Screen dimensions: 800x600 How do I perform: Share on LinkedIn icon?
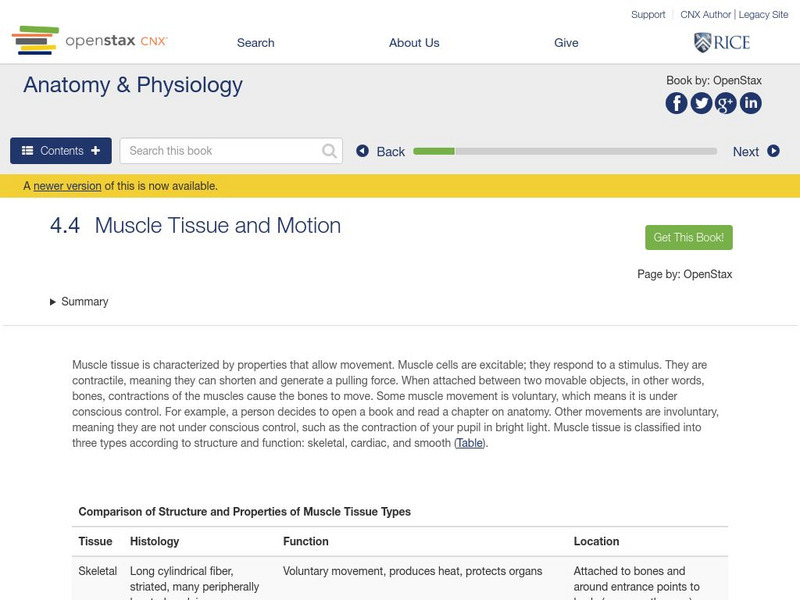[x=751, y=102]
